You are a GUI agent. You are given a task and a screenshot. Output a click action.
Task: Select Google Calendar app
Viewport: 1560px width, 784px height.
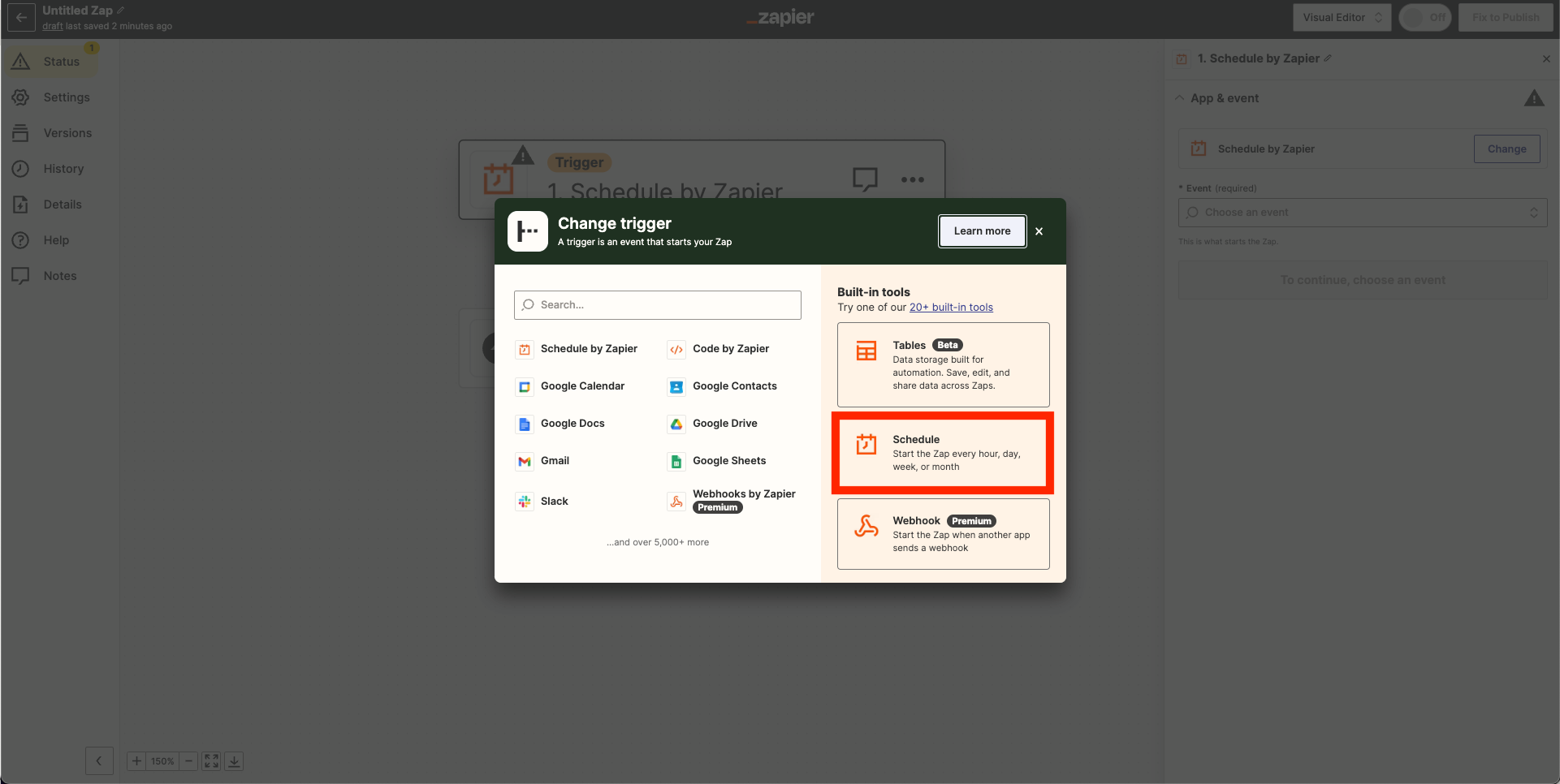570,386
